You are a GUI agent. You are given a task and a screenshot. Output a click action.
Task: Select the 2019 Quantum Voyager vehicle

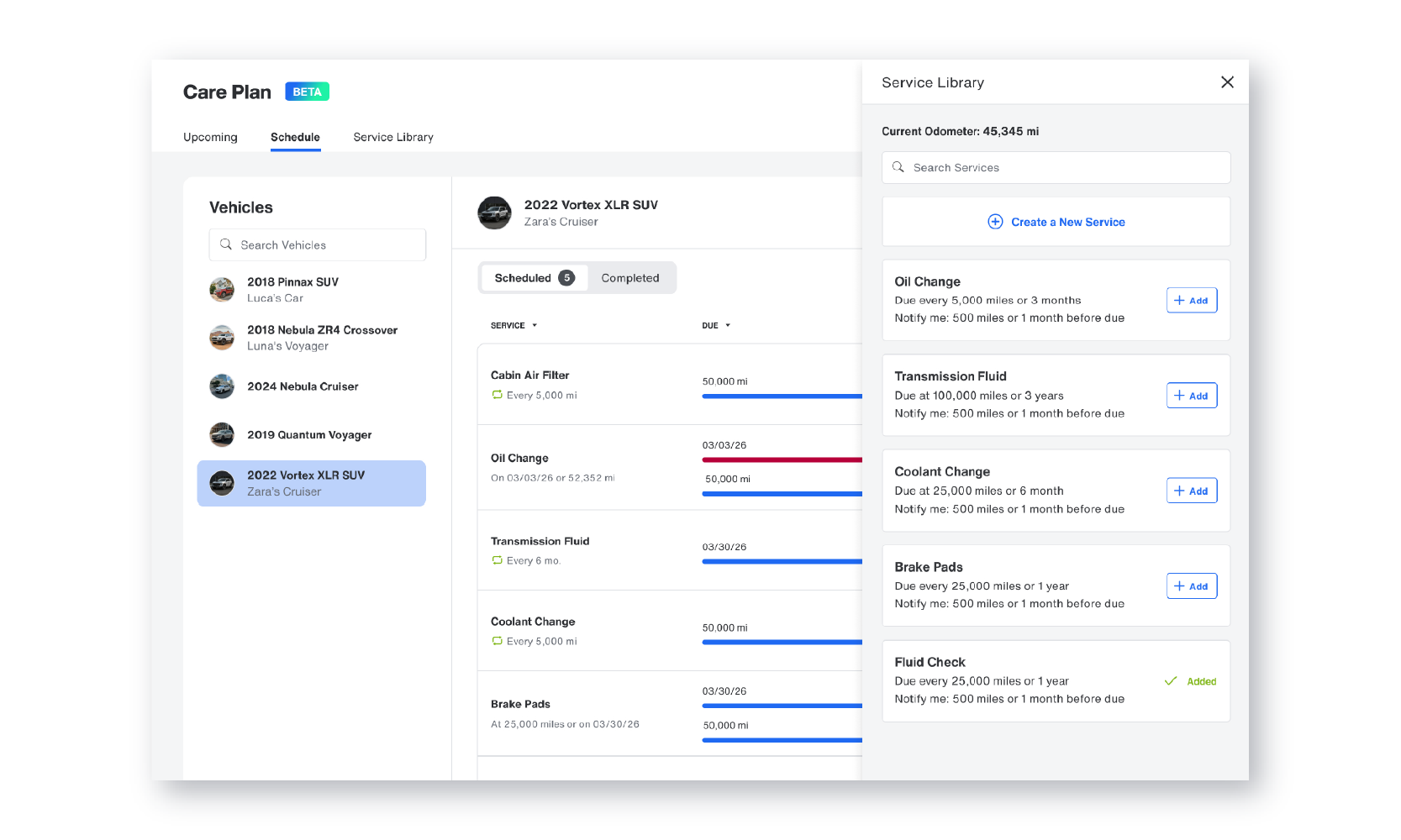pos(311,434)
